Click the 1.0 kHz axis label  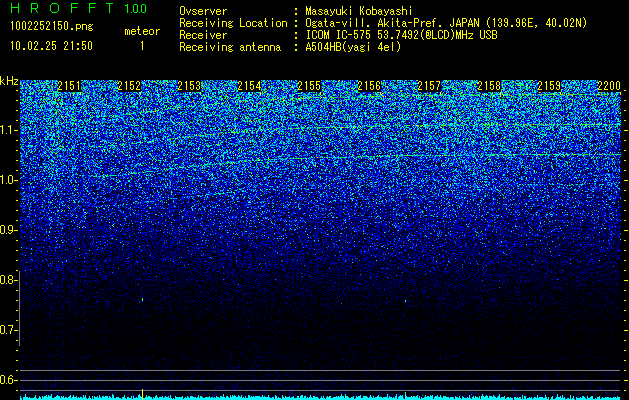[x=9, y=180]
